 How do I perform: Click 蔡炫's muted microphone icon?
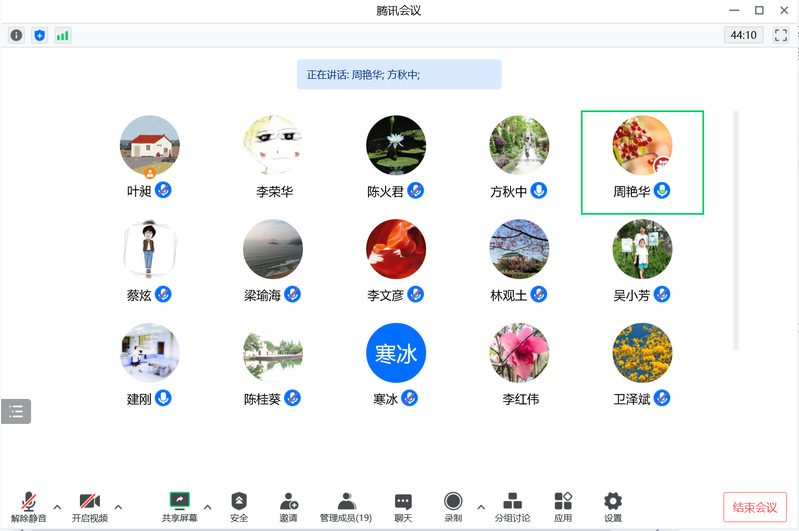coord(163,295)
